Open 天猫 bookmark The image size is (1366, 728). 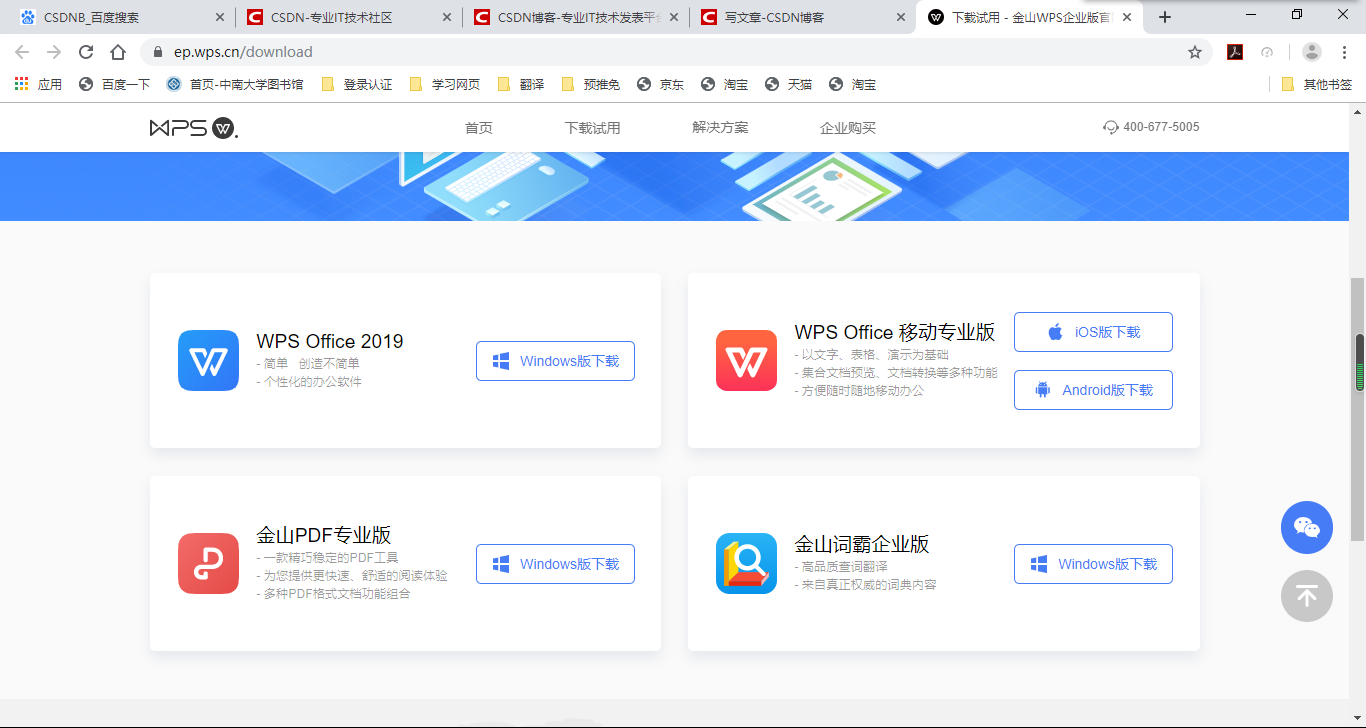point(789,84)
